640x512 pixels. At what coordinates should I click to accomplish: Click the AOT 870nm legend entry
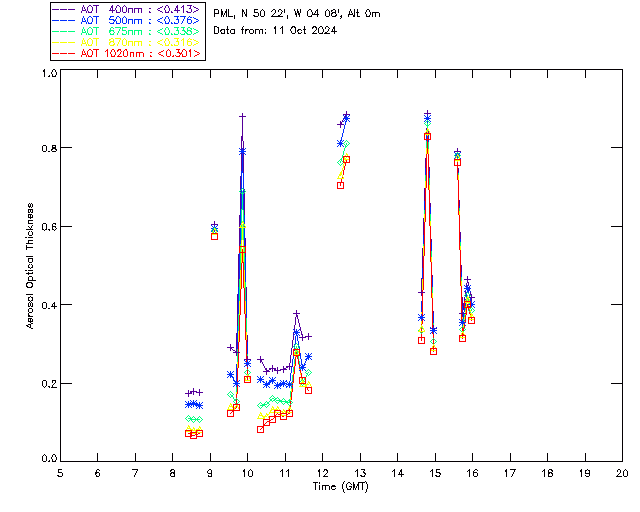tap(126, 42)
